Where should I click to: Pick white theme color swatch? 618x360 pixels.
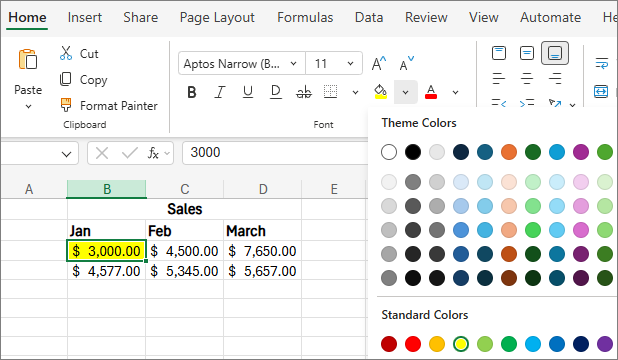pyautogui.click(x=389, y=152)
